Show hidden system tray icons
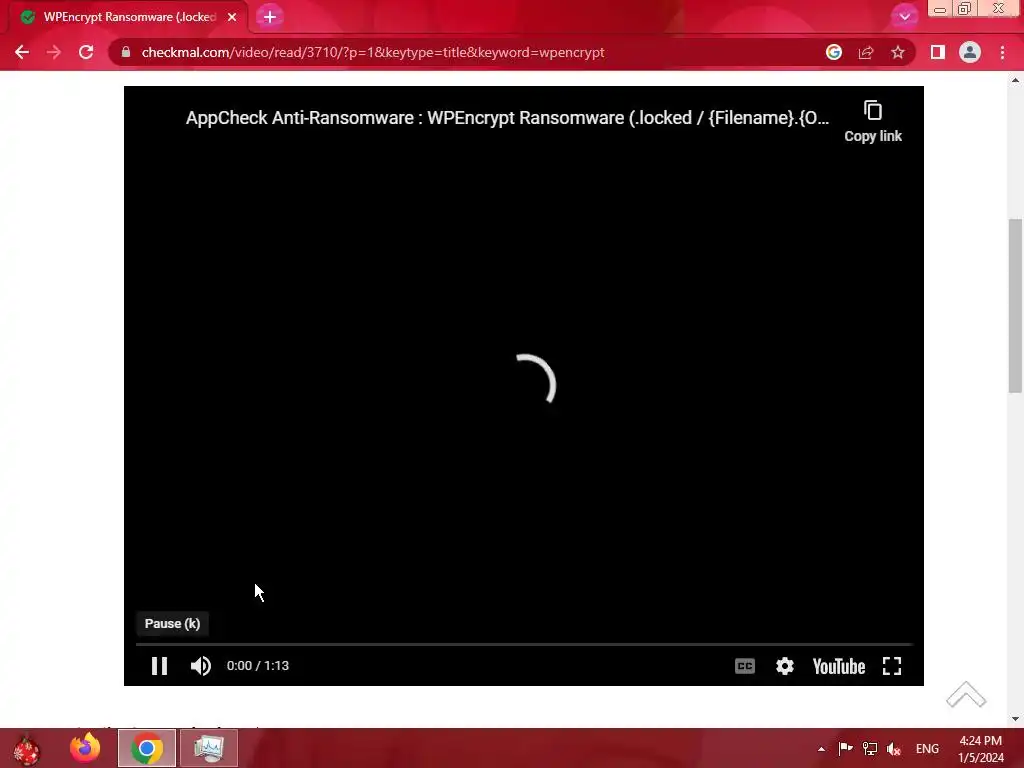The width and height of the screenshot is (1024, 768). (821, 749)
